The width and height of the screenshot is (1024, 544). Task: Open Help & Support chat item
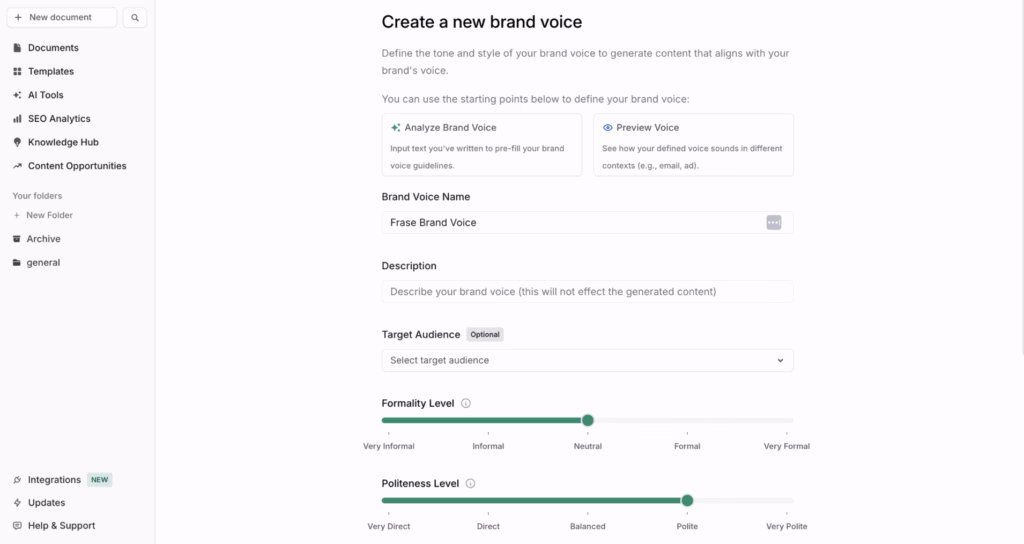coord(61,526)
